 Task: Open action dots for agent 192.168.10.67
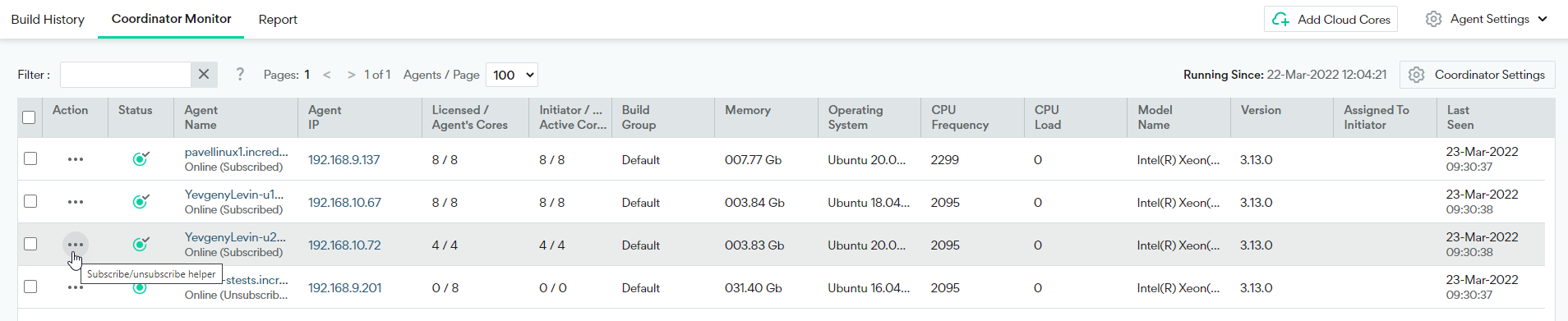point(76,202)
